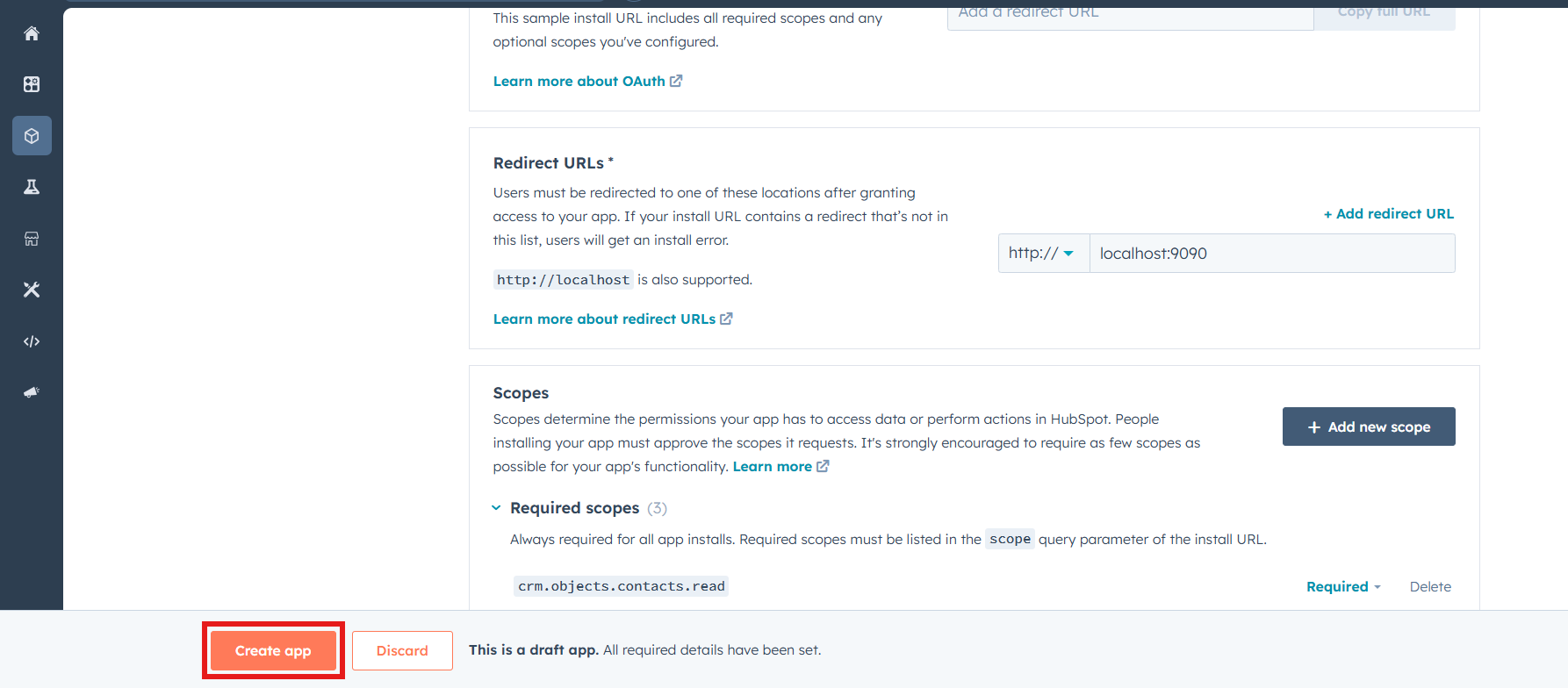1568x688 pixels.
Task: Click the Discard button
Action: point(402,650)
